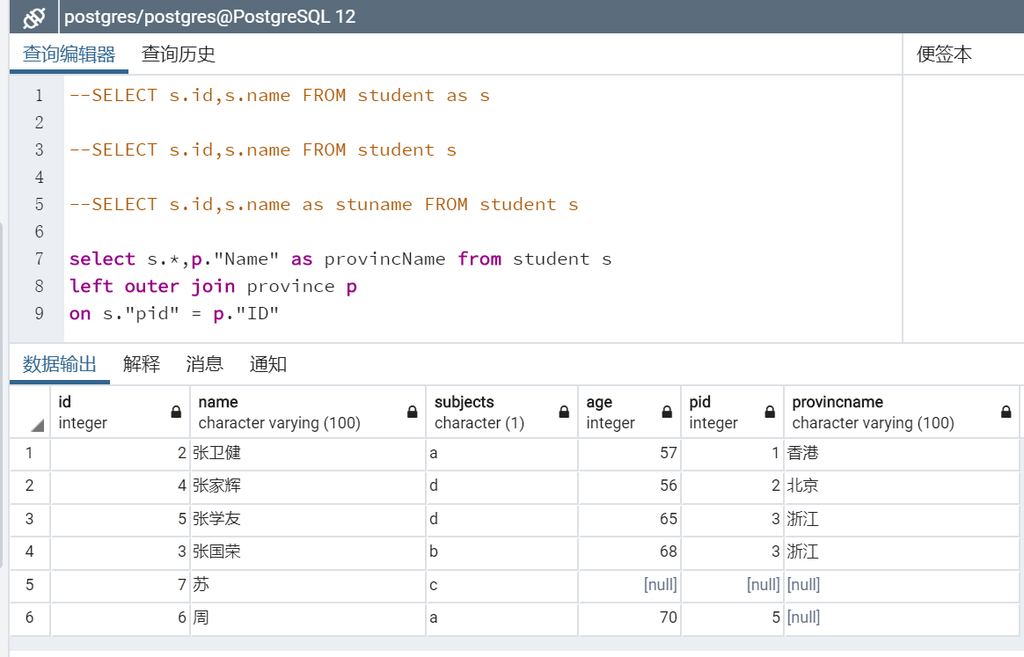Open the 便签本 scratch pad tab
1024x657 pixels.
[944, 54]
